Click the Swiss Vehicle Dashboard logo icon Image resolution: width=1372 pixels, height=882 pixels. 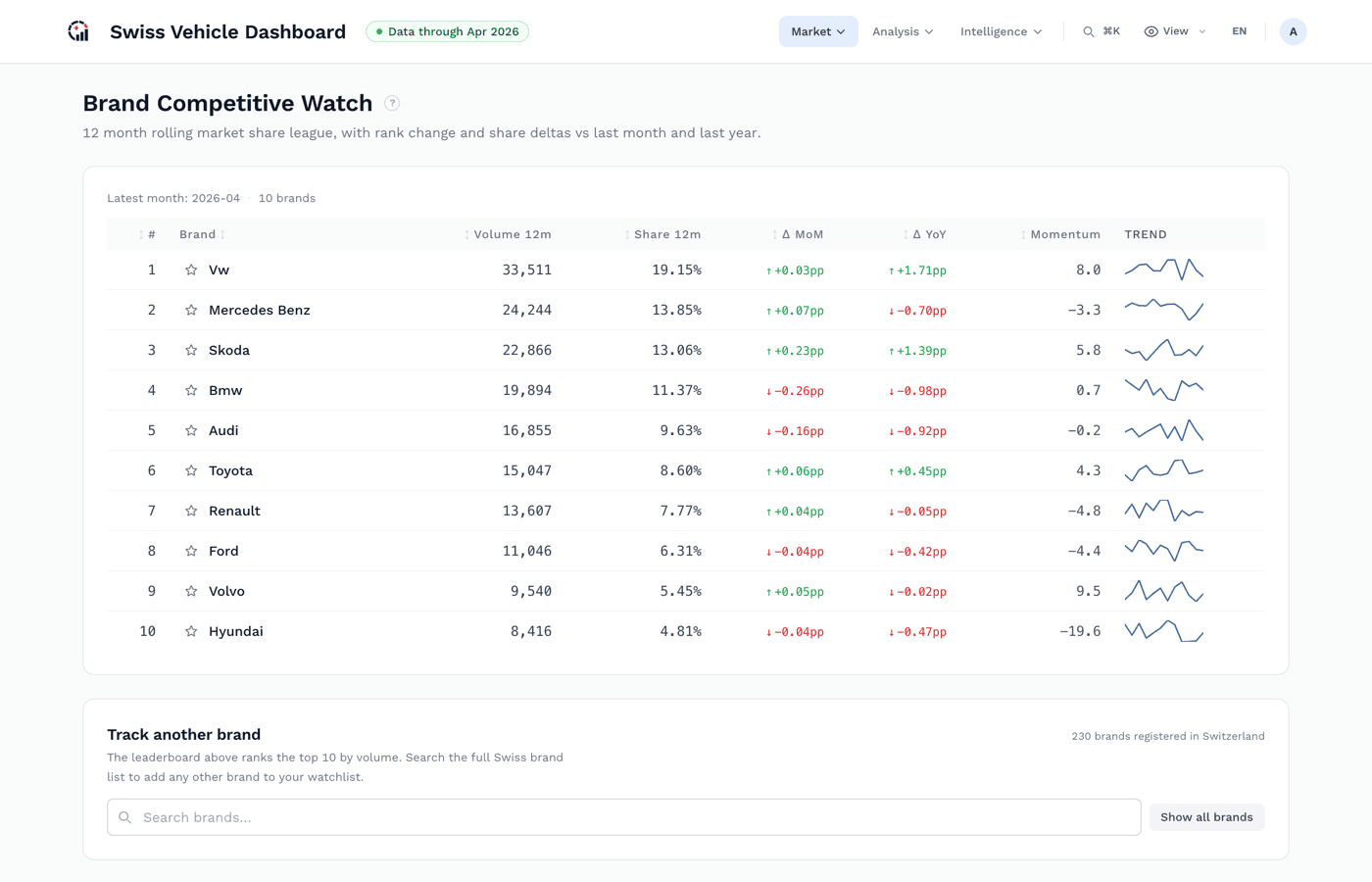click(x=78, y=31)
